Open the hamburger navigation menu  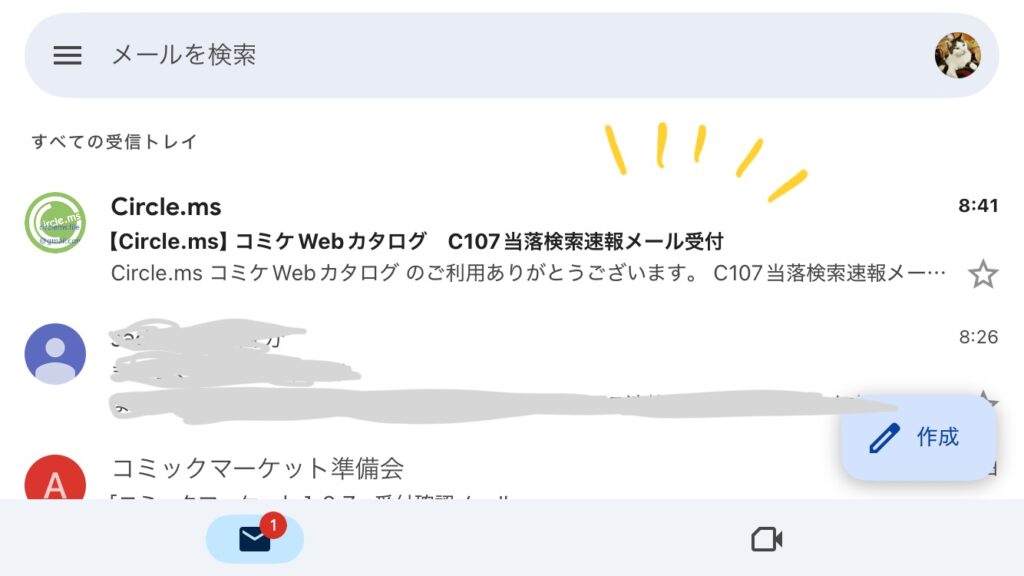click(67, 55)
